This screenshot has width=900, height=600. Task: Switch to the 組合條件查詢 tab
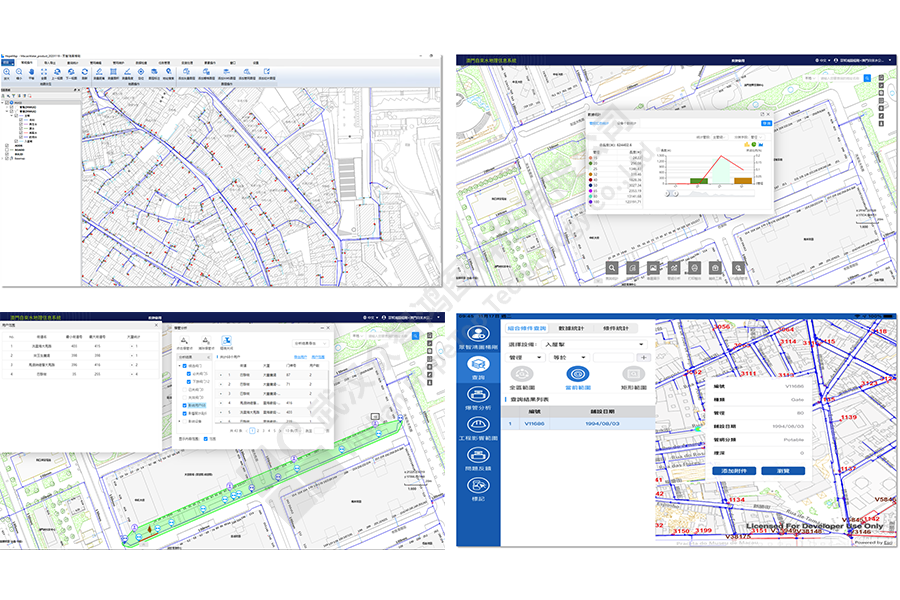coord(526,328)
